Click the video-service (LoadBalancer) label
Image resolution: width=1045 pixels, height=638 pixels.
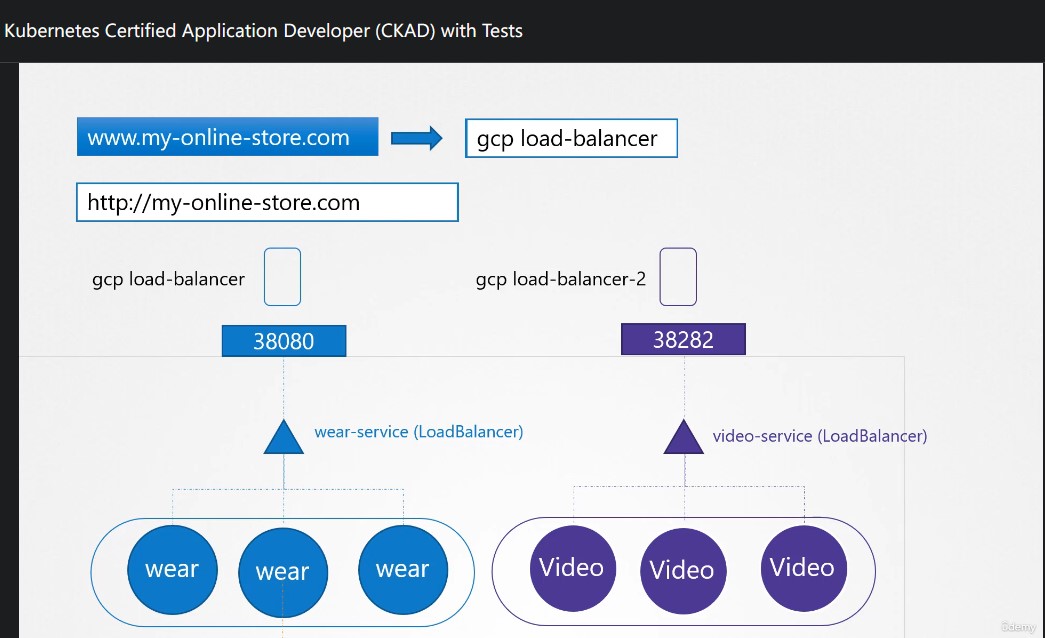pyautogui.click(x=820, y=436)
